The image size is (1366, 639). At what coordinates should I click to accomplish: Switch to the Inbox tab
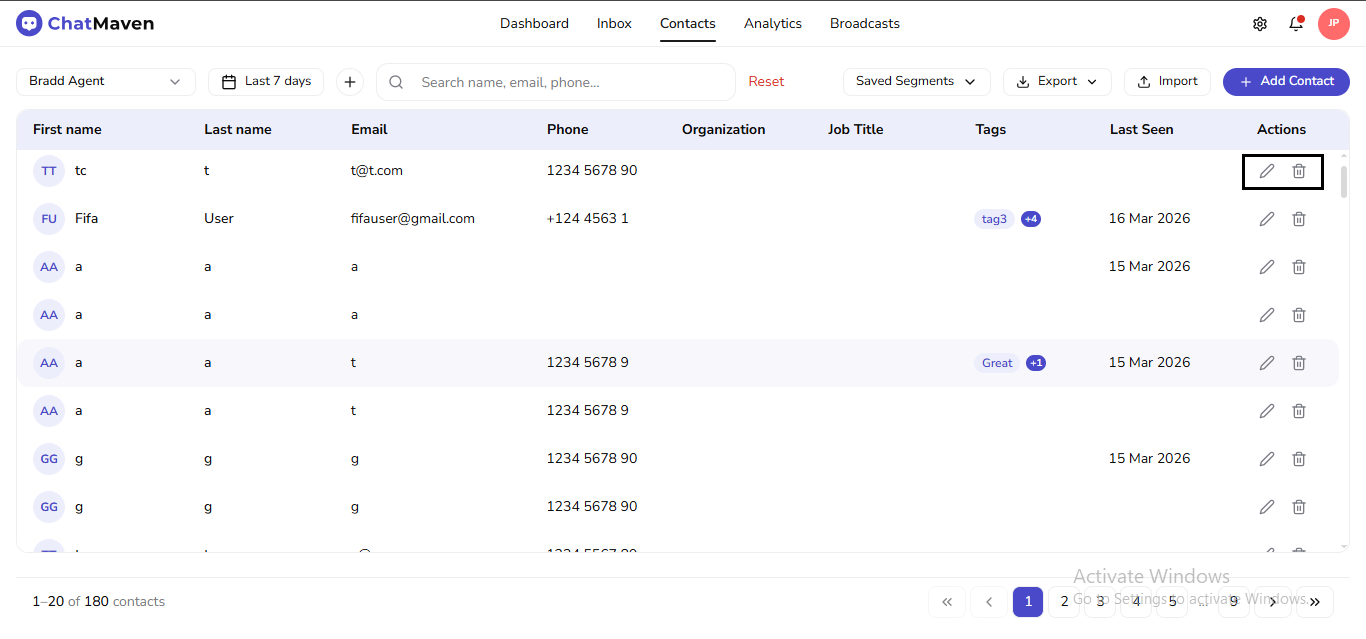(x=613, y=23)
